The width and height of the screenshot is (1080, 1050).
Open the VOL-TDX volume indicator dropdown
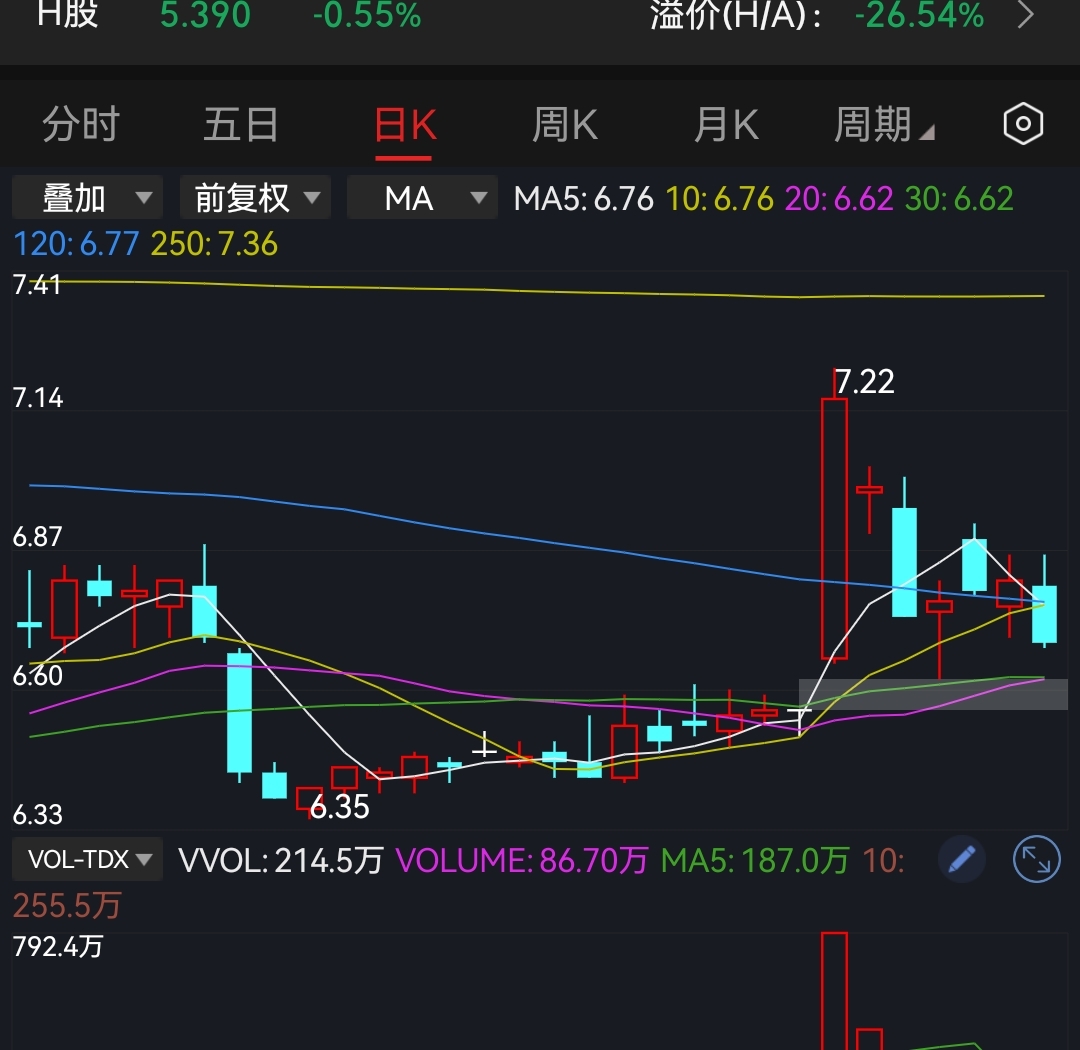(87, 859)
